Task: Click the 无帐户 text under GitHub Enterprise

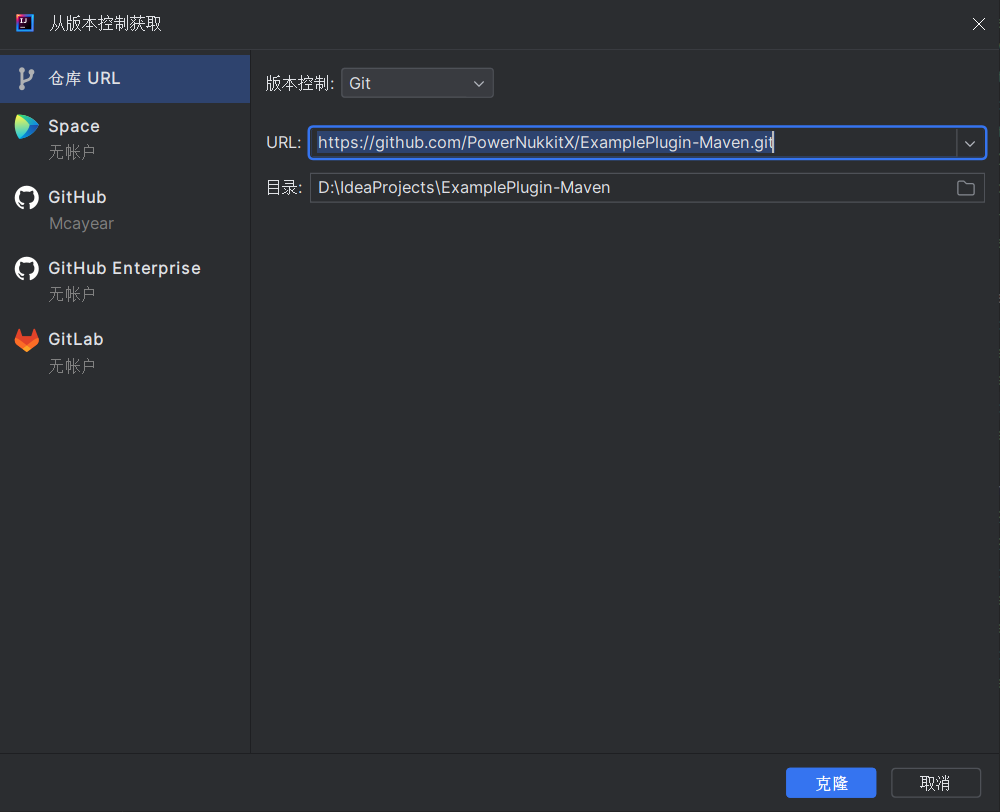Action: coord(71,294)
